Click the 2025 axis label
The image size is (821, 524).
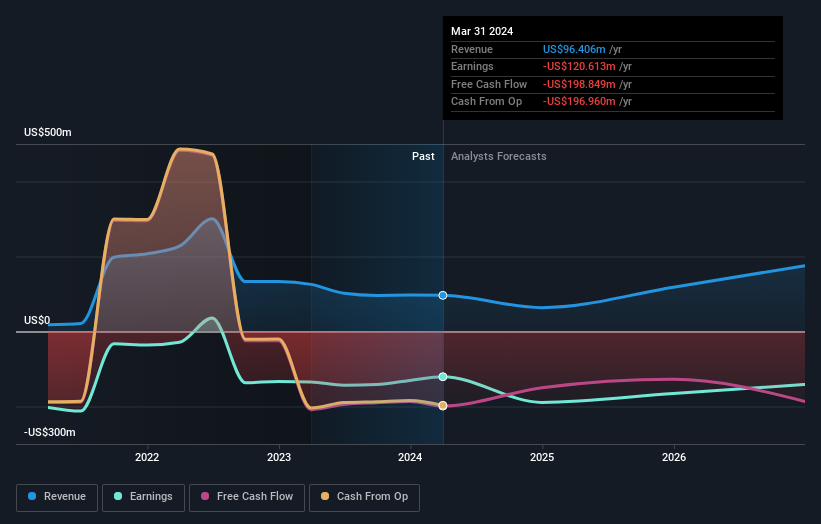pos(542,458)
